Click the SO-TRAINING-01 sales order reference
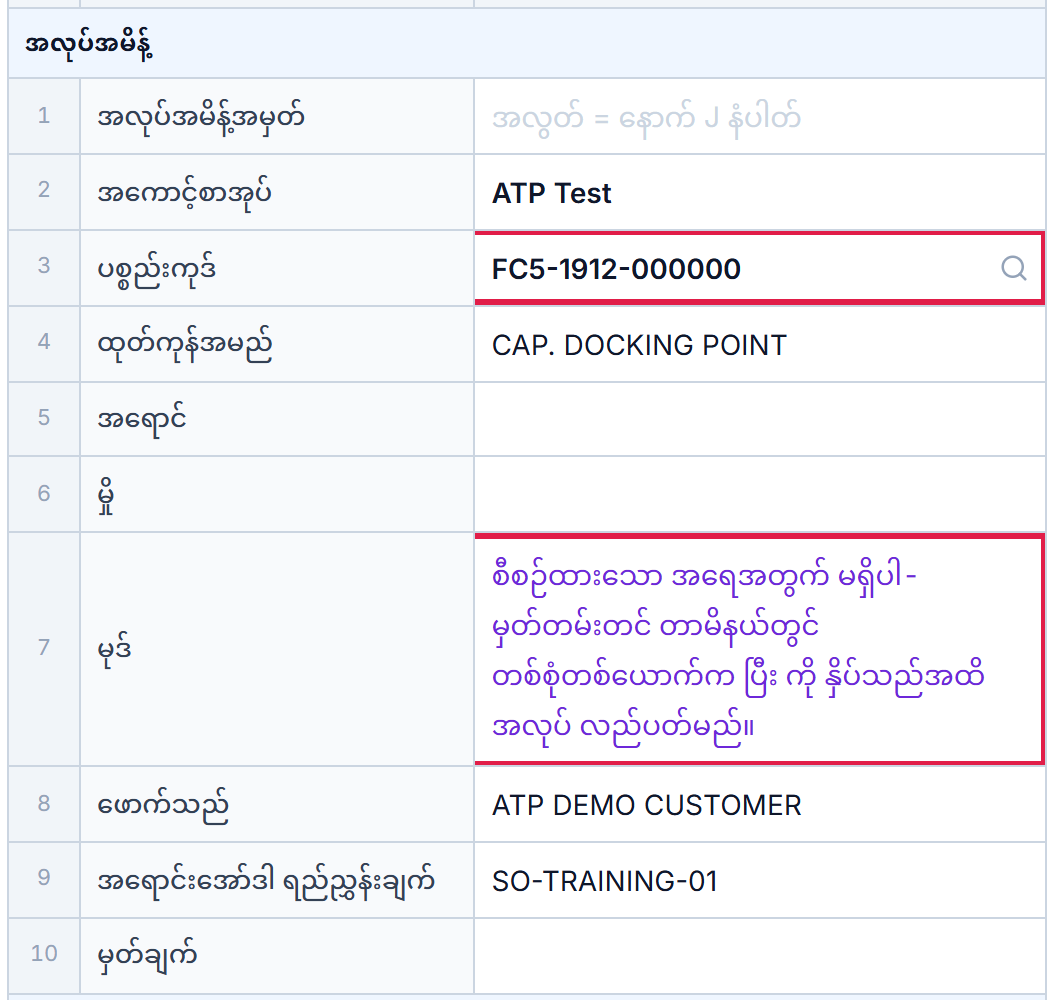This screenshot has width=1054, height=1000. [x=605, y=881]
